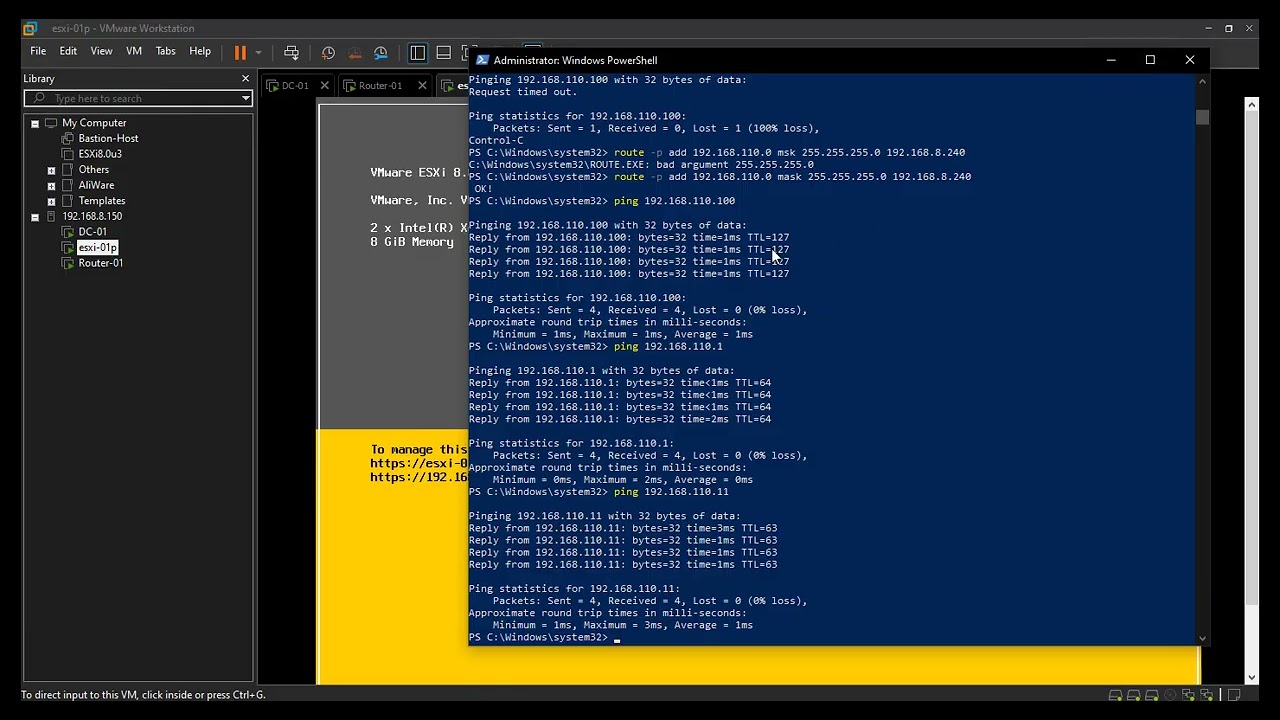
Task: Open the Library search dropdown arrow
Action: (245, 98)
